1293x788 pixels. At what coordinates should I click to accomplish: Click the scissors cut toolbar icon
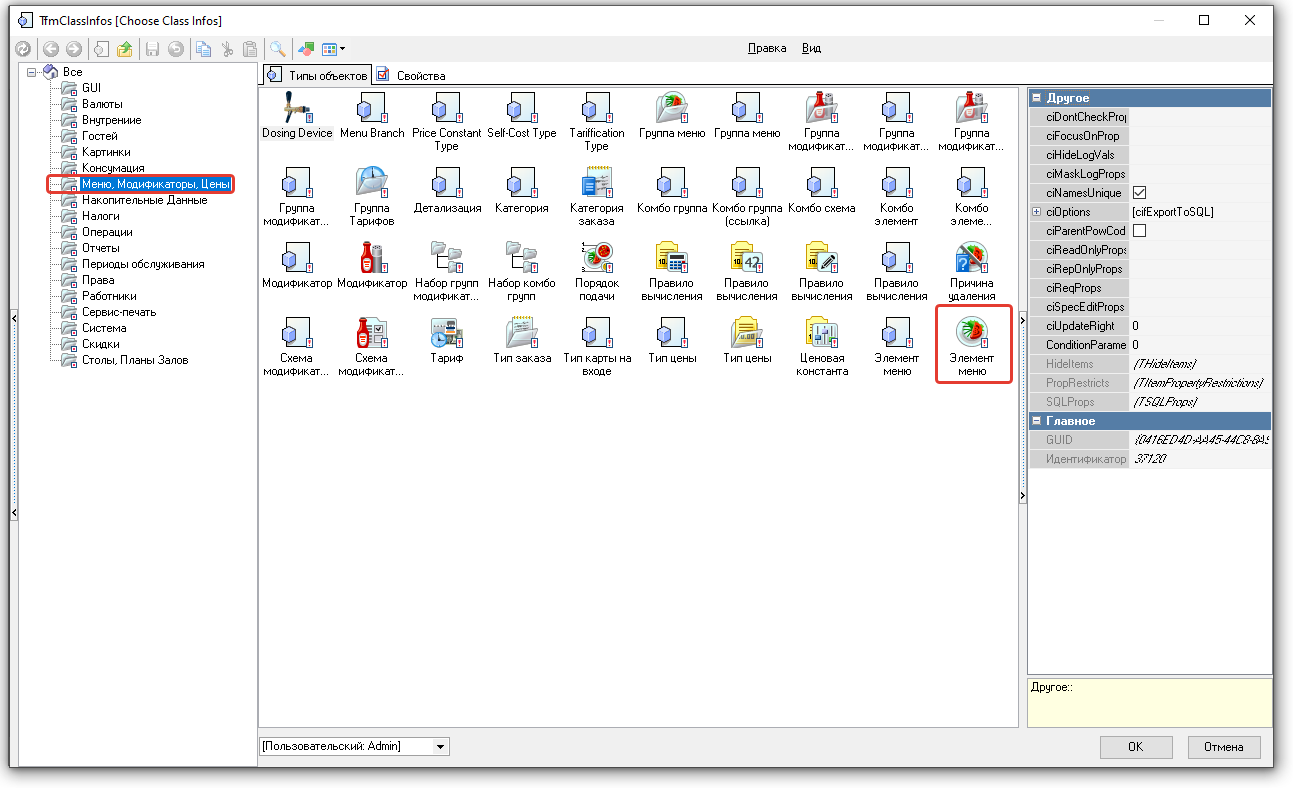point(227,48)
